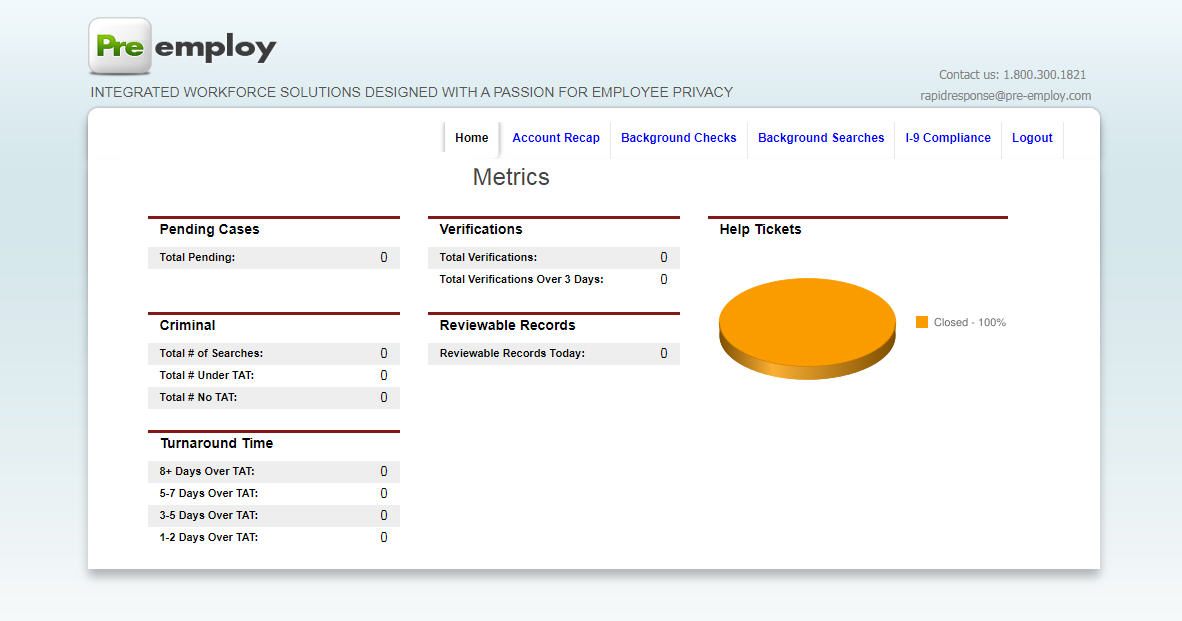Open the Total Pending count
This screenshot has height=621, width=1182.
(x=383, y=257)
